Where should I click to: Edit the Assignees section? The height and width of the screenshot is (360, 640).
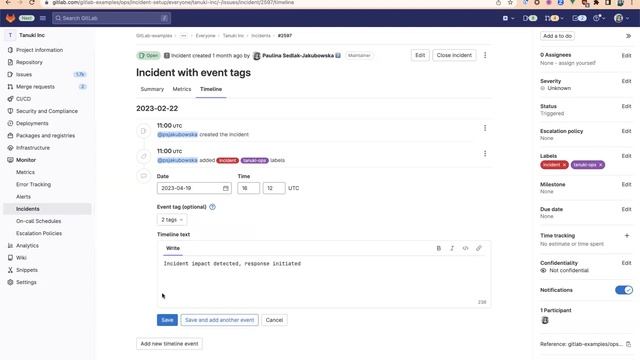tap(627, 56)
